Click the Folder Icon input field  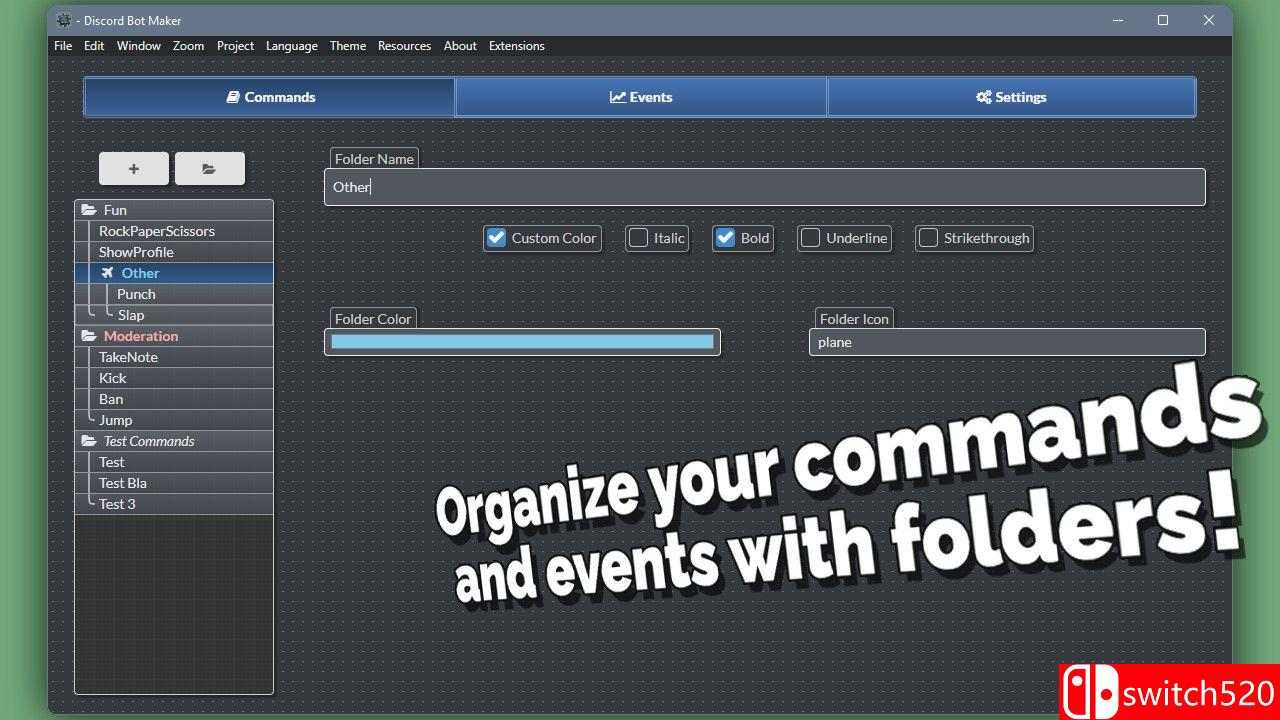point(1006,342)
